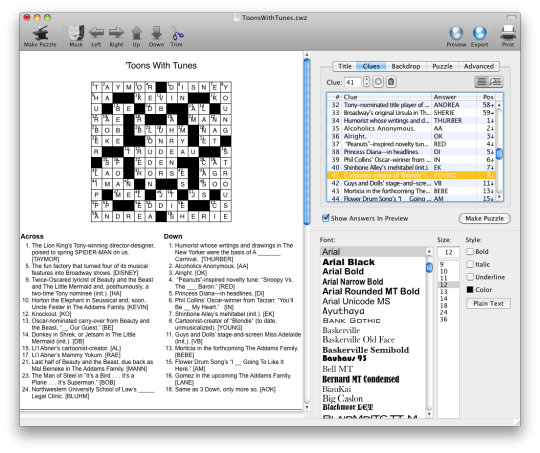540x453 pixels.
Task: Choose Bank Gothic in the font list
Action: pos(351,321)
